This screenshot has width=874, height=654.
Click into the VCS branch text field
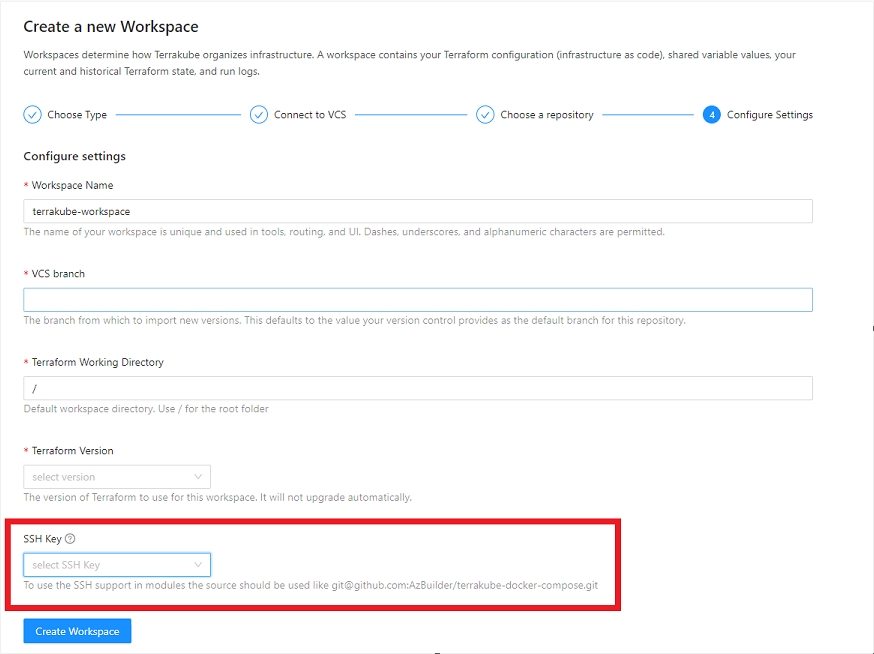click(x=417, y=300)
